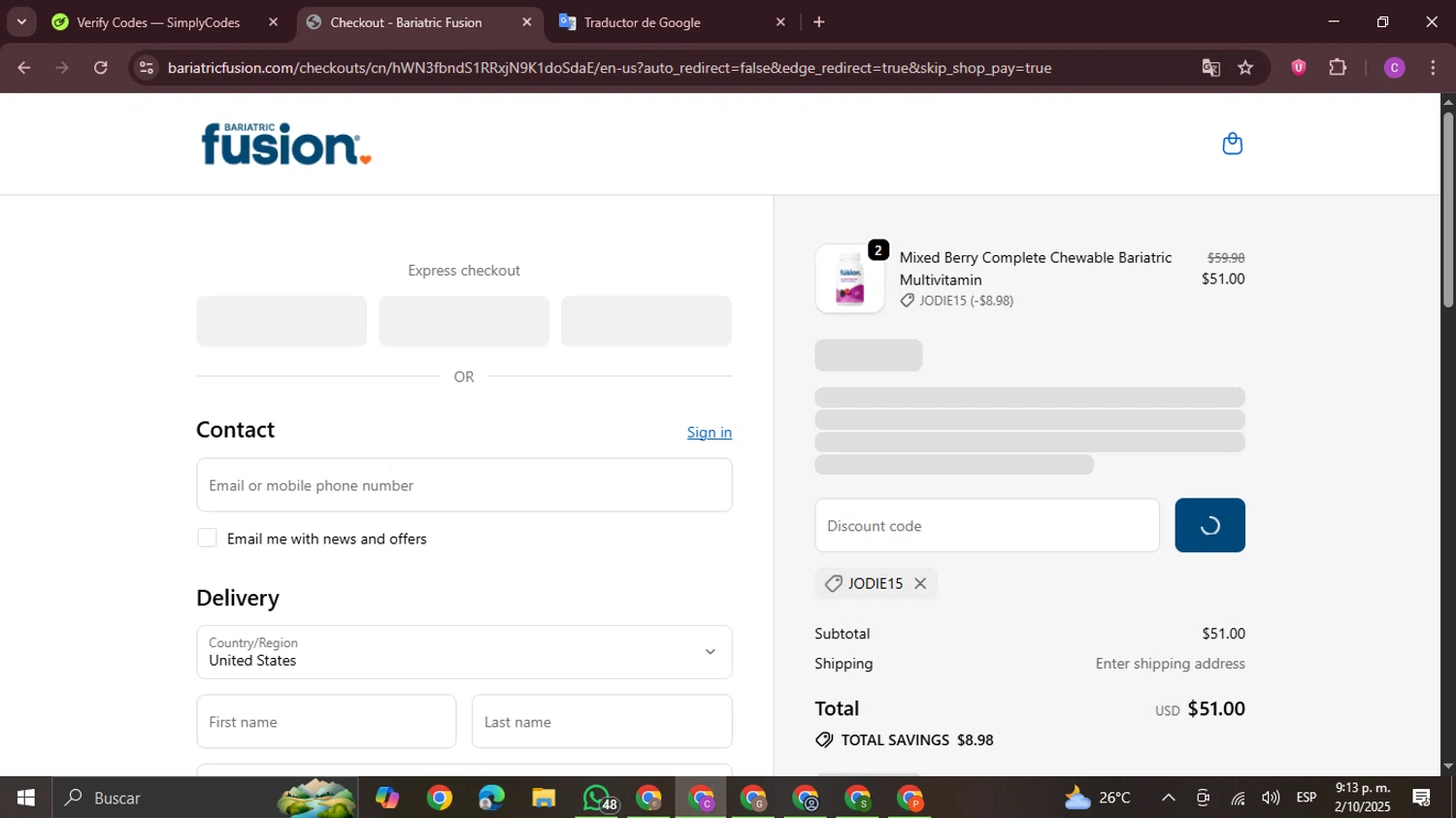The image size is (1456, 818).
Task: Open WhatsApp from the taskbar
Action: (597, 798)
